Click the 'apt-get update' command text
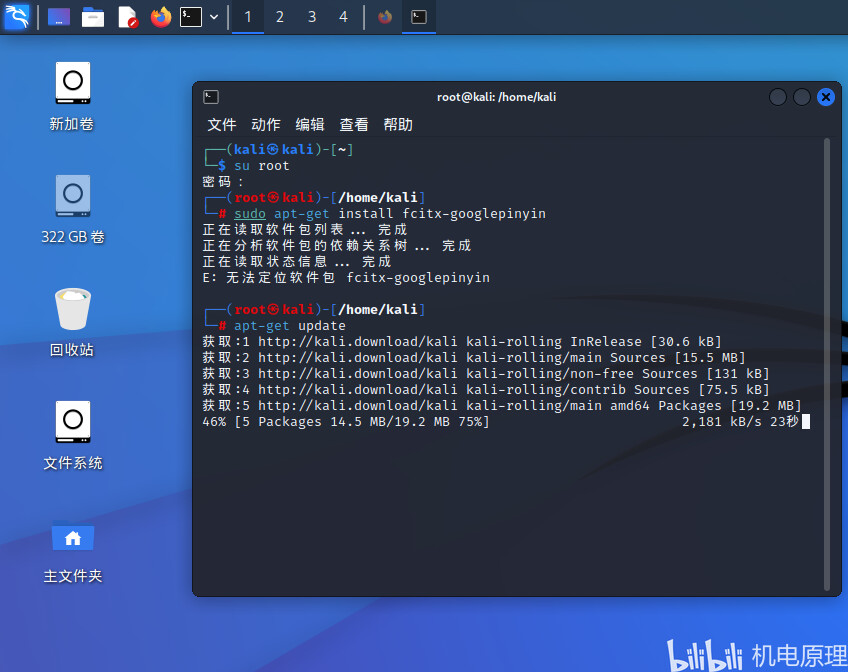Image resolution: width=848 pixels, height=672 pixels. pos(289,326)
